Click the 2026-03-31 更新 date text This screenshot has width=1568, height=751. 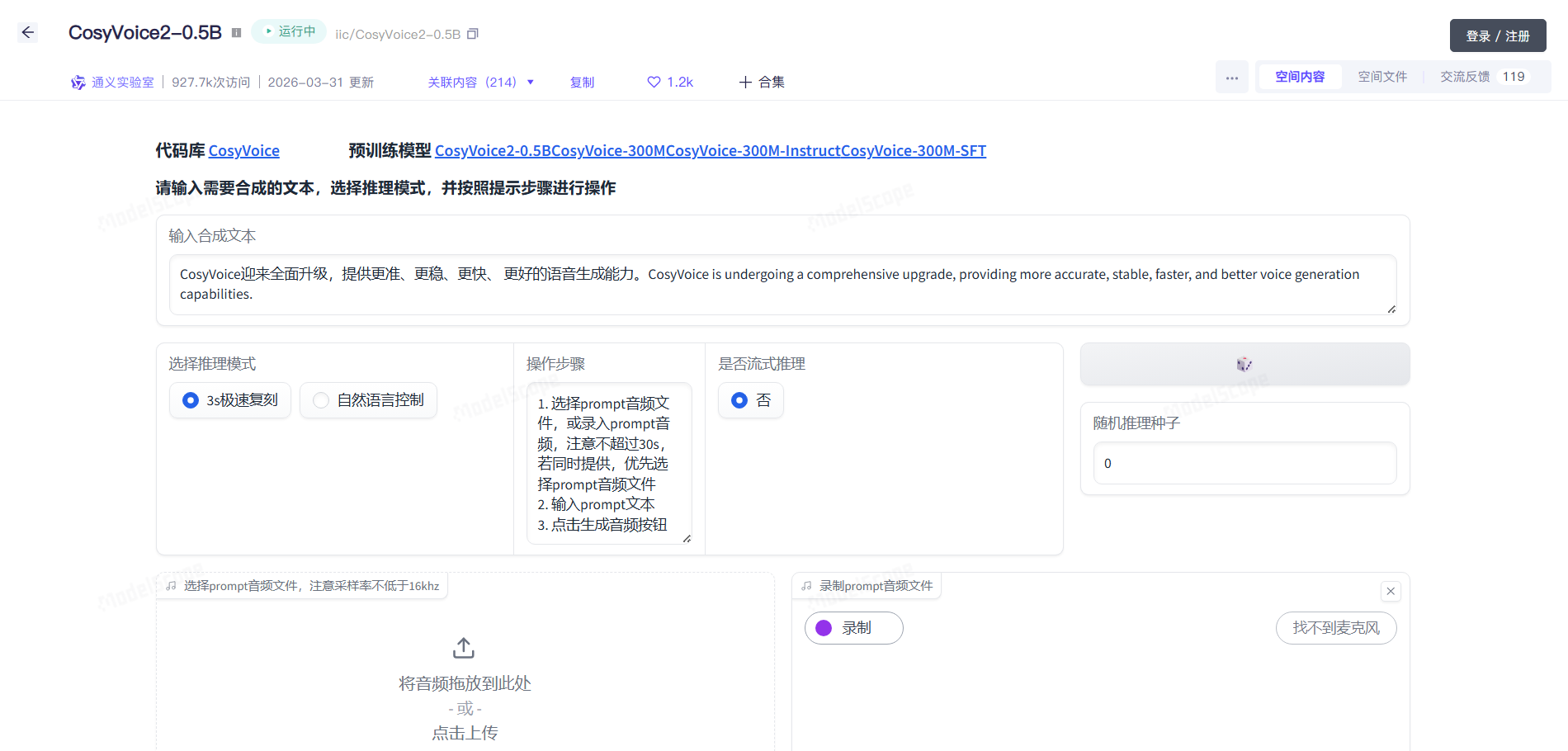(321, 83)
